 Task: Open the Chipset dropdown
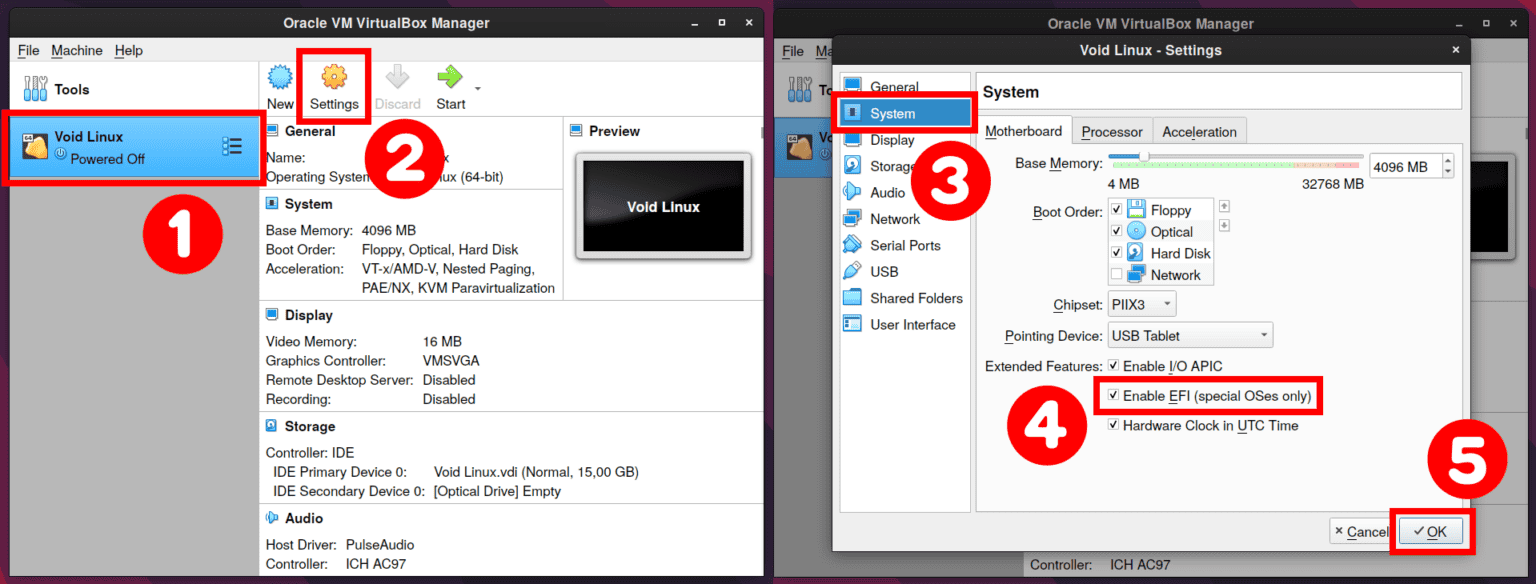click(1141, 303)
